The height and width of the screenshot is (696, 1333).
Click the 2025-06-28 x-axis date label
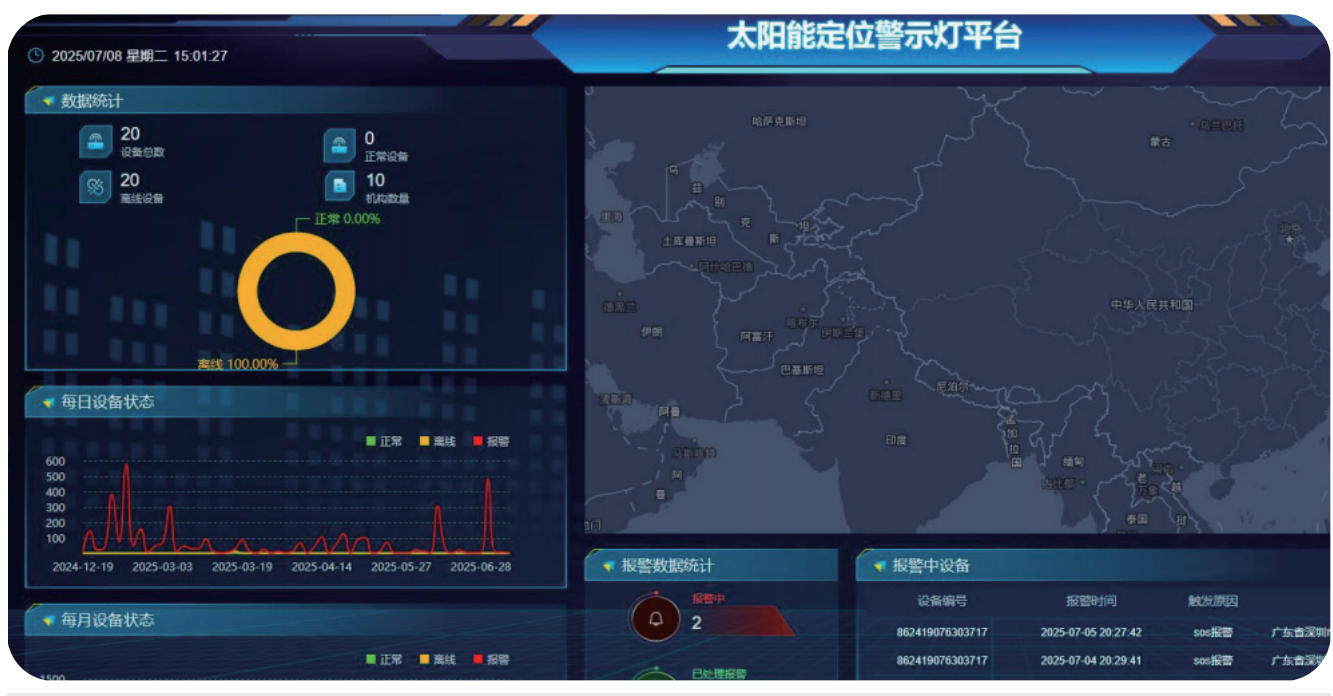(x=480, y=567)
